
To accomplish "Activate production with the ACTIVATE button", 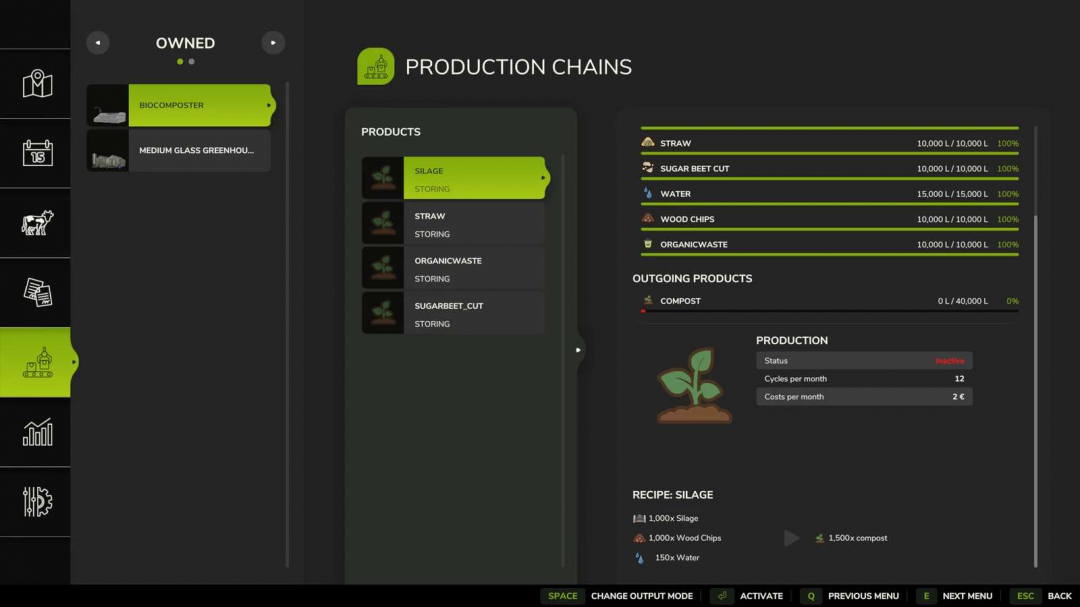I will [x=762, y=595].
